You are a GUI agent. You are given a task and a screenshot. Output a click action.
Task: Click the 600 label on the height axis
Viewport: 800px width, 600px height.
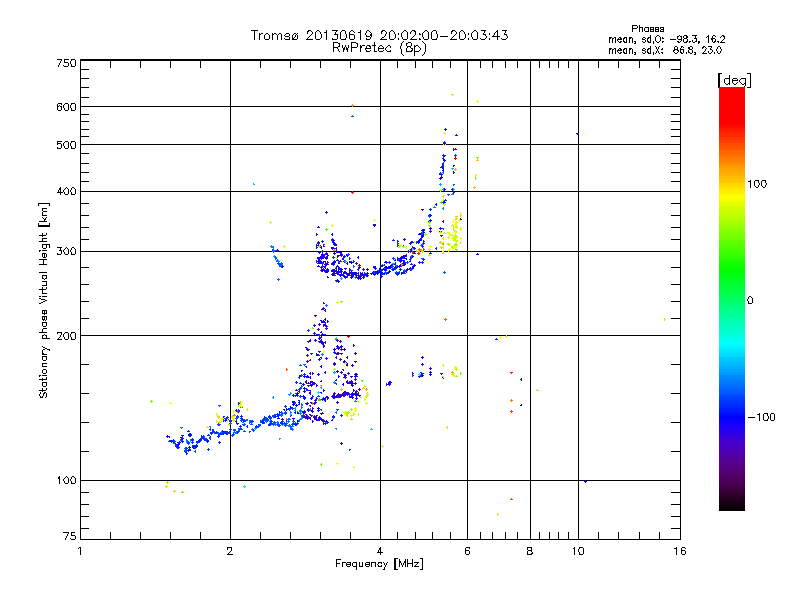coord(66,107)
